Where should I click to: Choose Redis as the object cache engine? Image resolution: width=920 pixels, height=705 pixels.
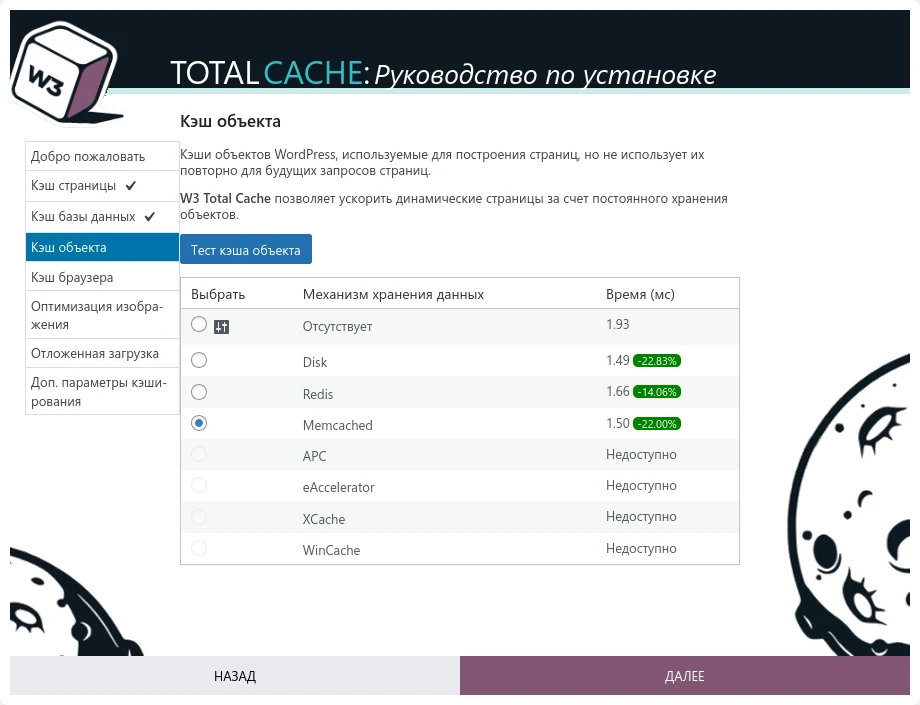point(198,391)
